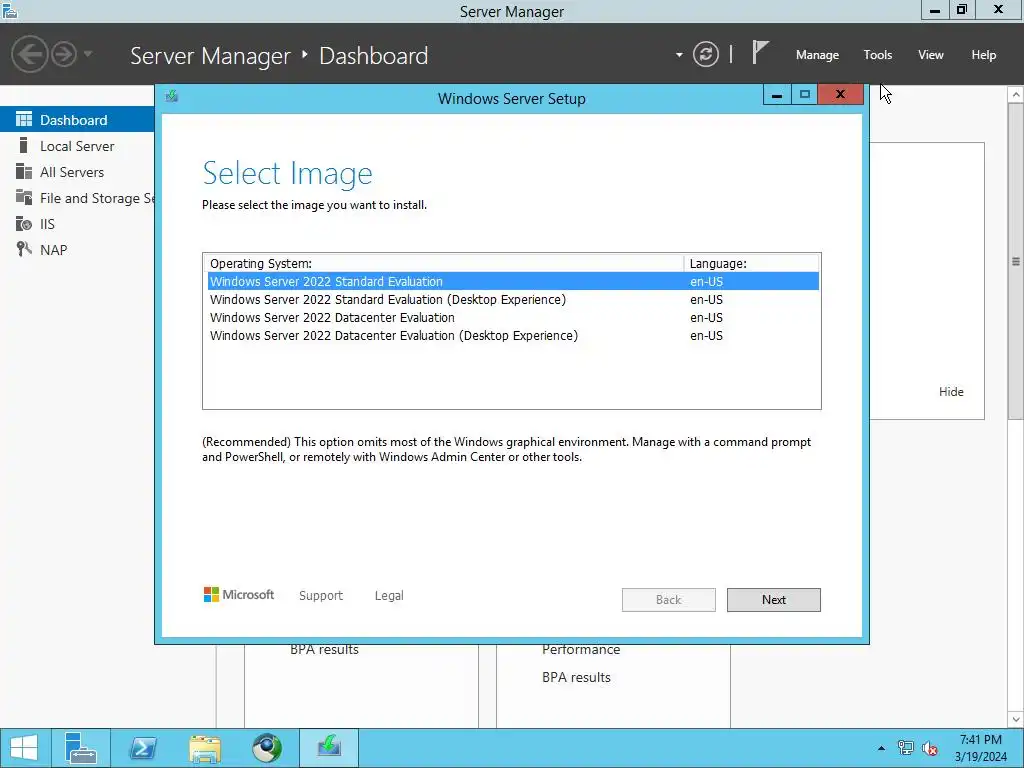
Task: Click the IIS role icon in sidebar
Action: tap(24, 223)
